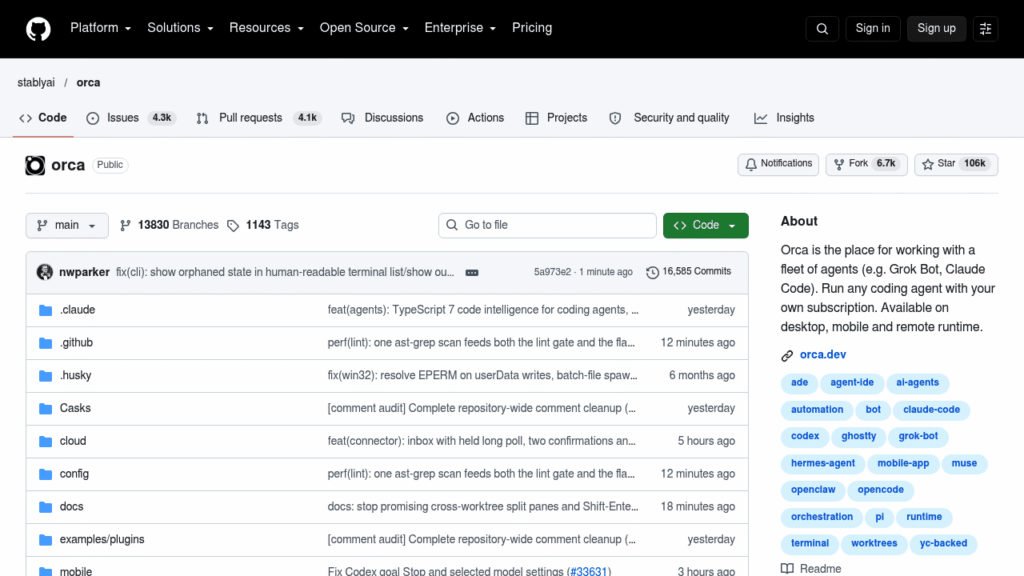Image resolution: width=1024 pixels, height=576 pixels.
Task: Open nwparker's avatar in commit bar
Action: pyautogui.click(x=44, y=272)
